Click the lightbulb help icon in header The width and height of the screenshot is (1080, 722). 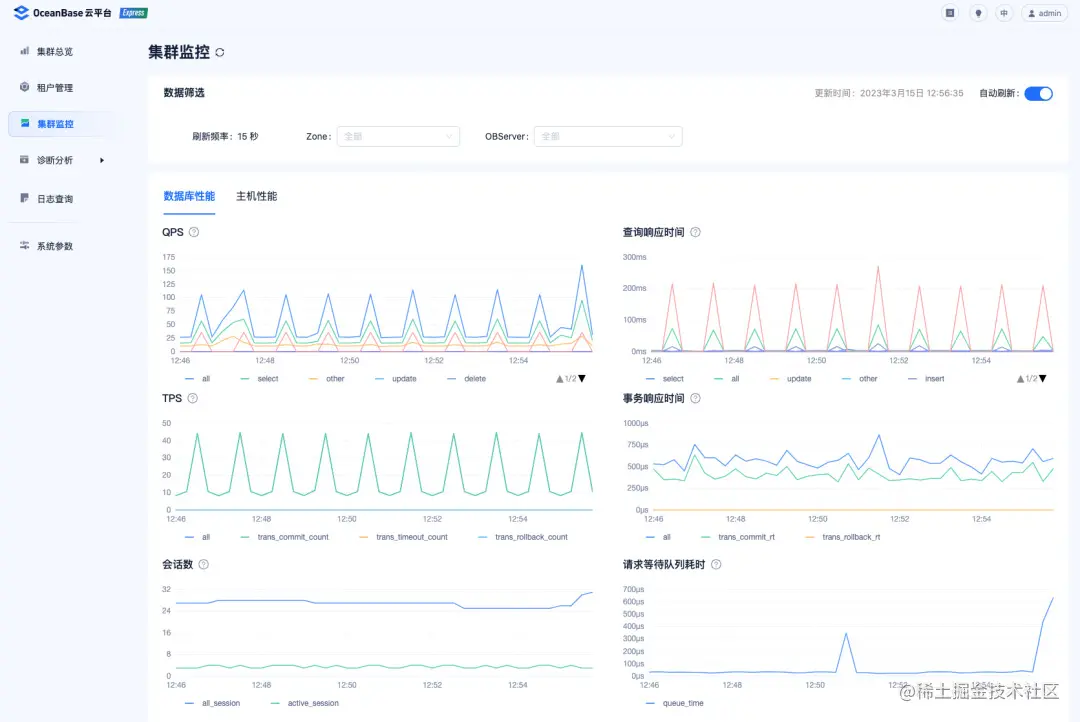click(x=977, y=13)
